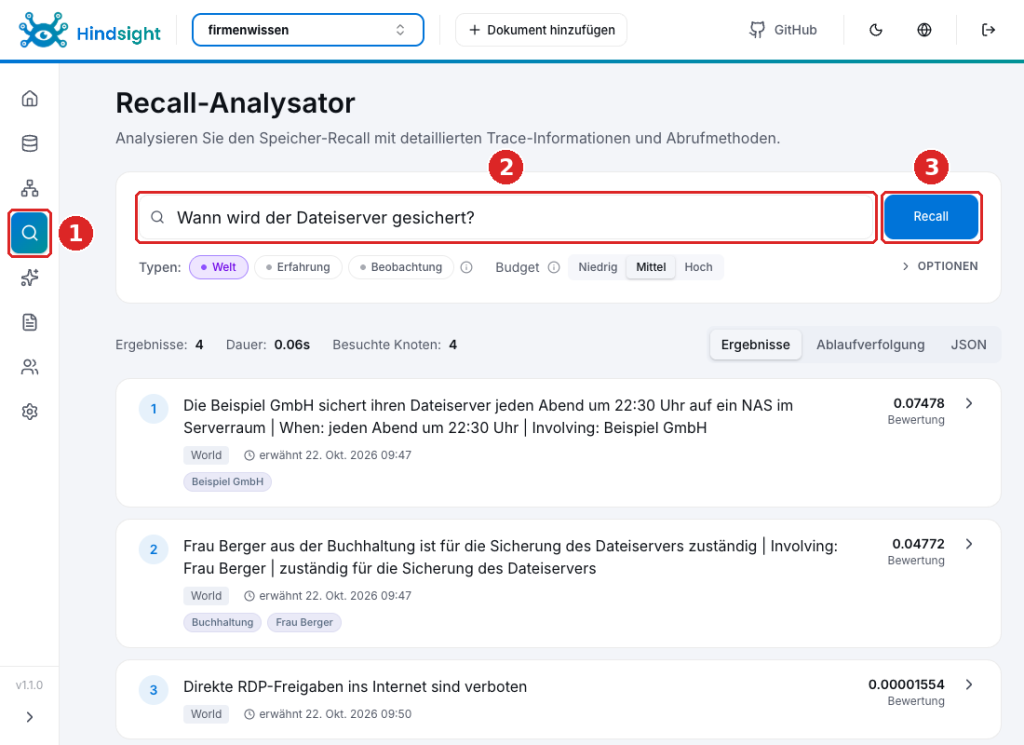Expand result 2 chevron with score 0.04772
The height and width of the screenshot is (745, 1024).
tap(969, 544)
